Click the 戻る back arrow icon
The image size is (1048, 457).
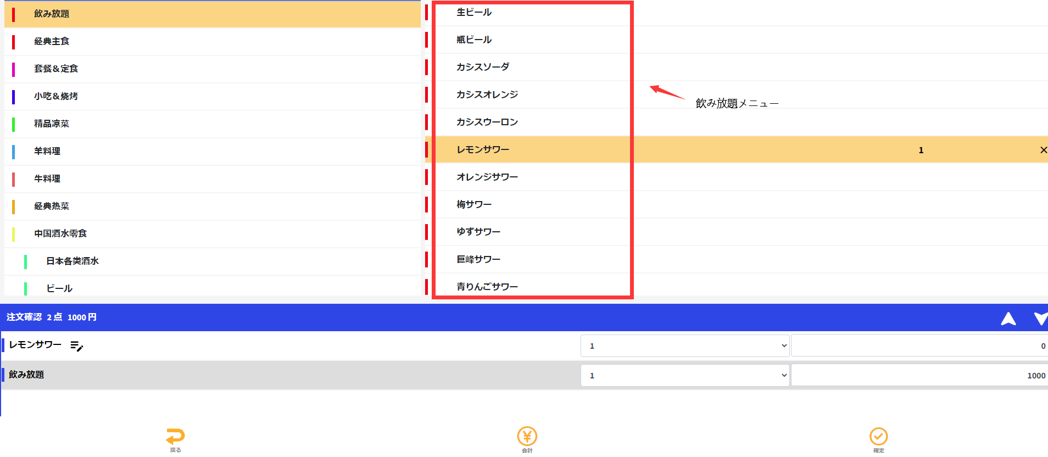click(175, 436)
